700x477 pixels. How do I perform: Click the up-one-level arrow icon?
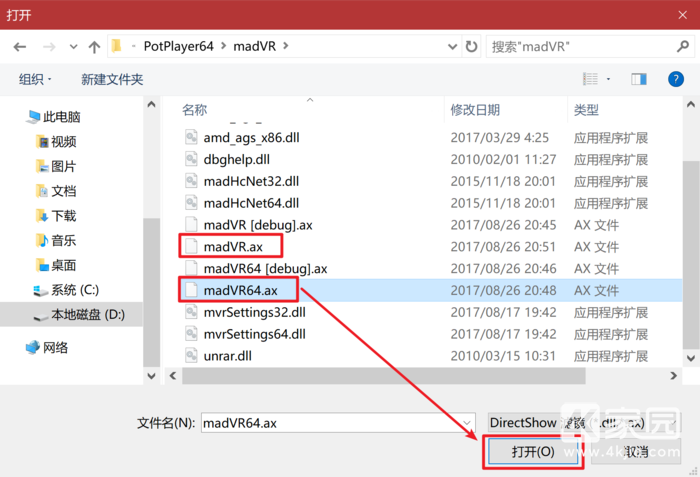94,47
